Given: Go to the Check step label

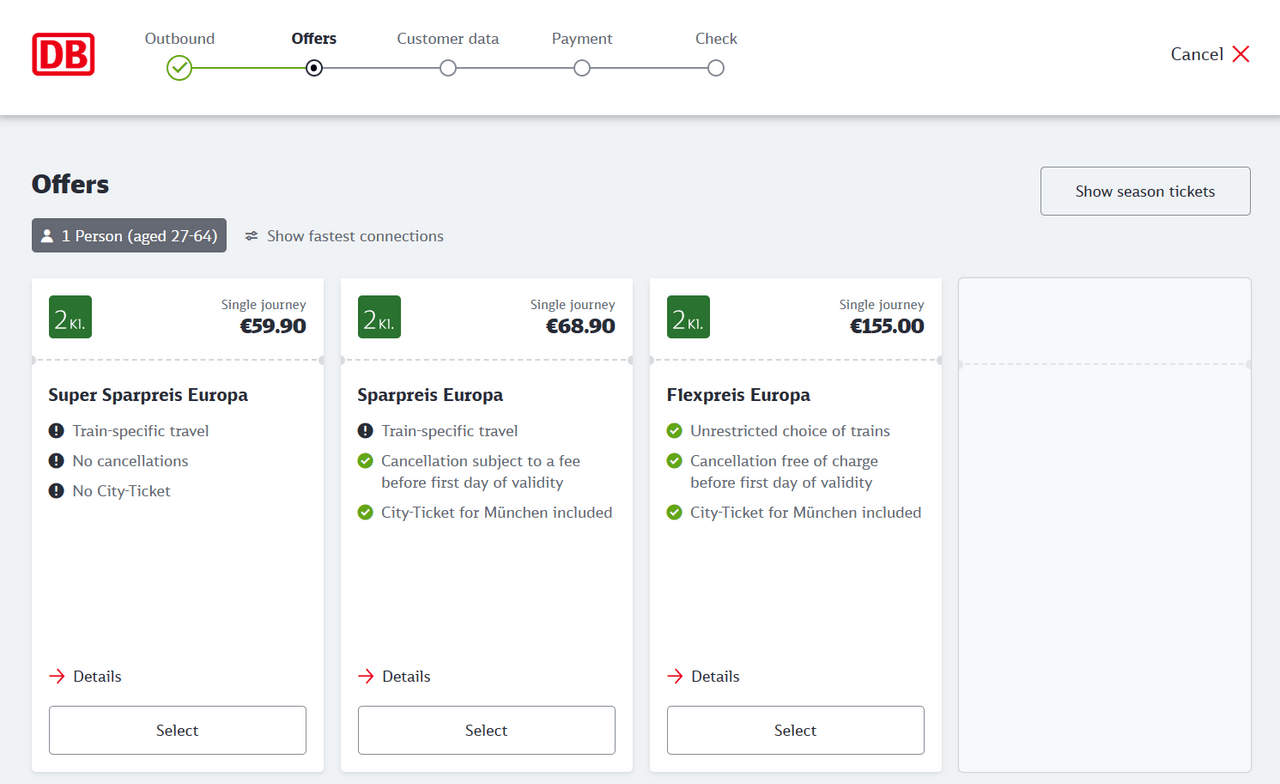Looking at the screenshot, I should click(x=716, y=39).
